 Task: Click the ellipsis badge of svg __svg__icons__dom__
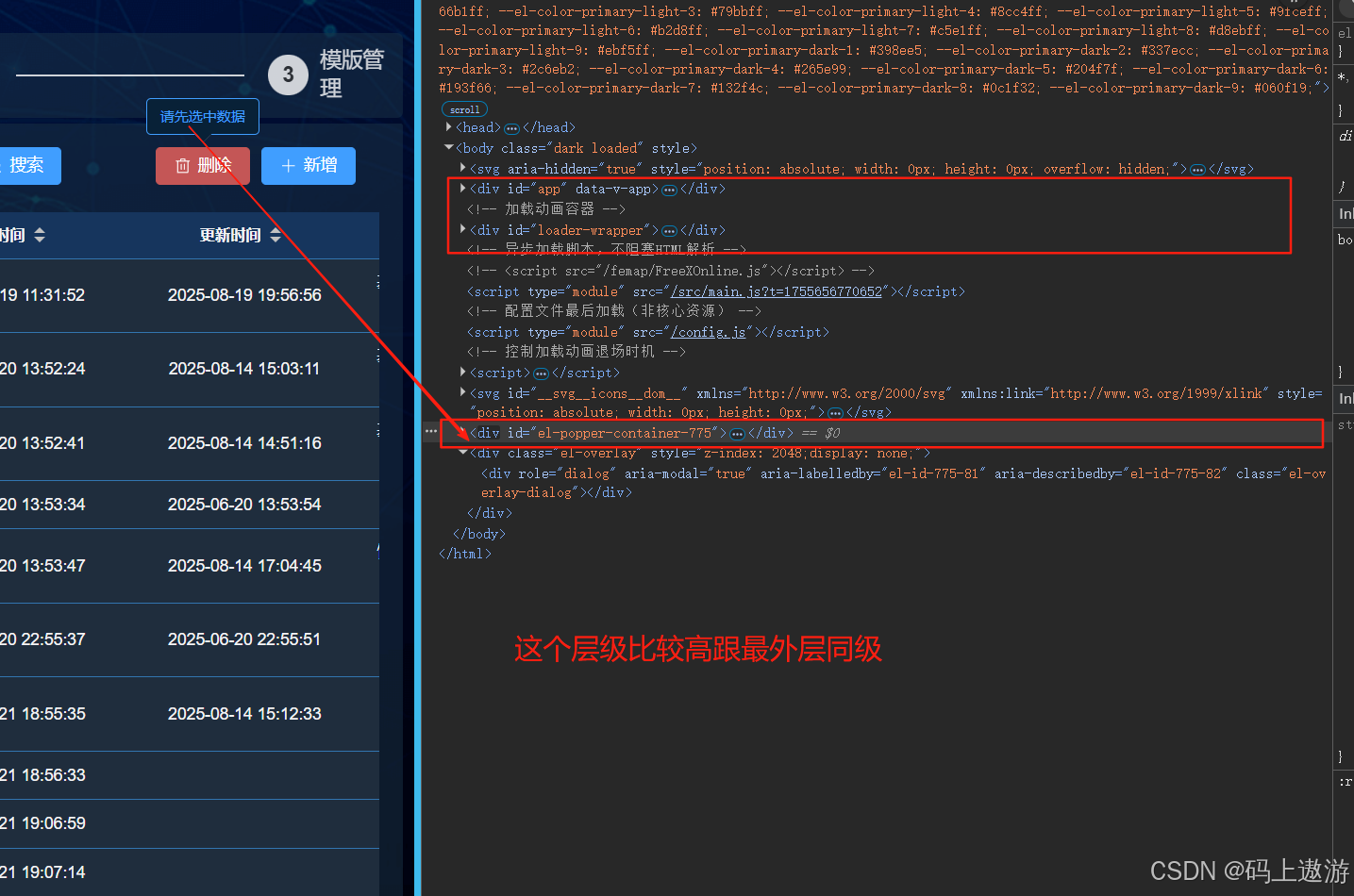click(x=835, y=413)
